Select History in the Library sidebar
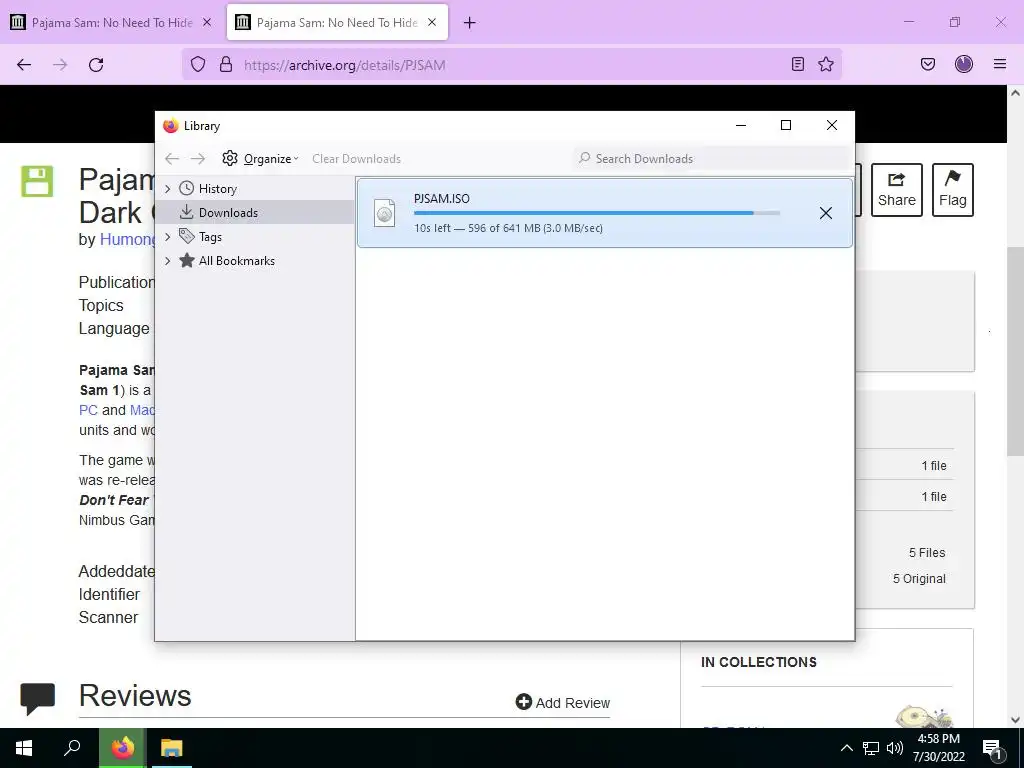Image resolution: width=1024 pixels, height=768 pixels. coord(217,189)
